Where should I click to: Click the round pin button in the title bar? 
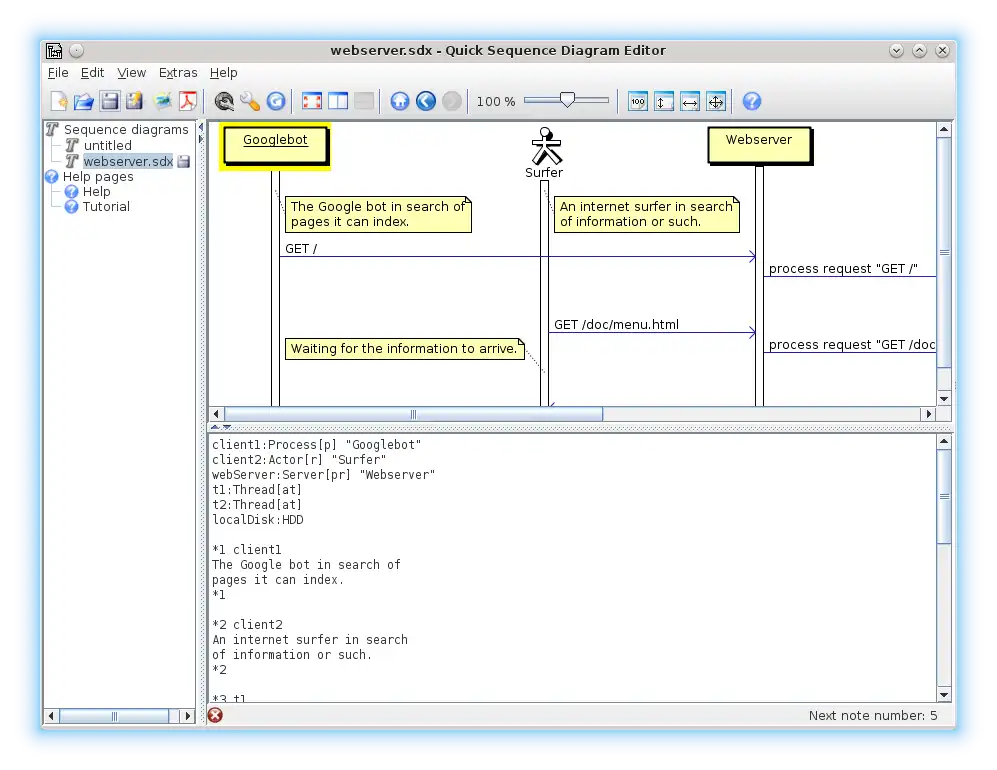point(76,50)
